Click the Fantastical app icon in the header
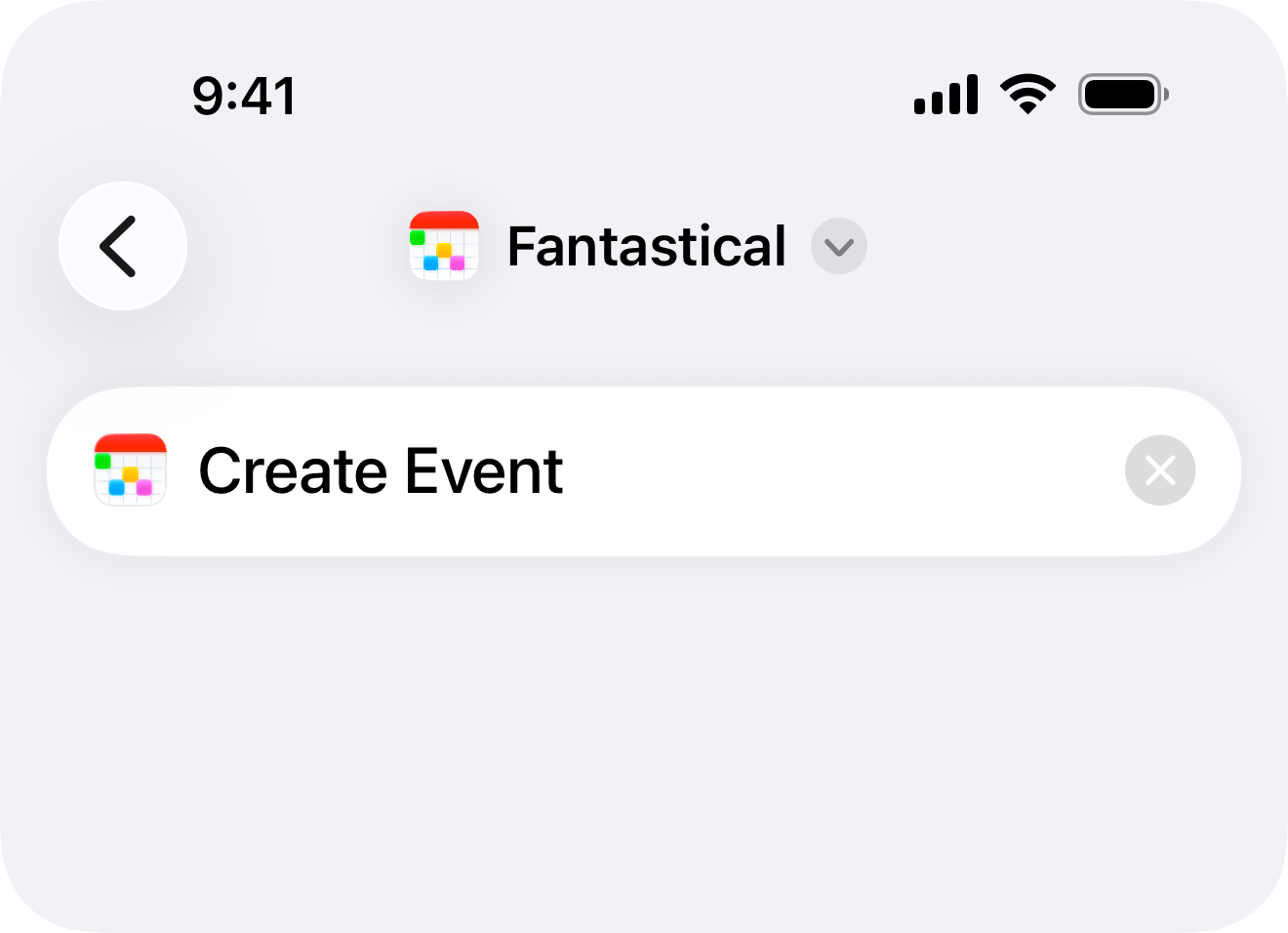1288x933 pixels. [x=444, y=246]
